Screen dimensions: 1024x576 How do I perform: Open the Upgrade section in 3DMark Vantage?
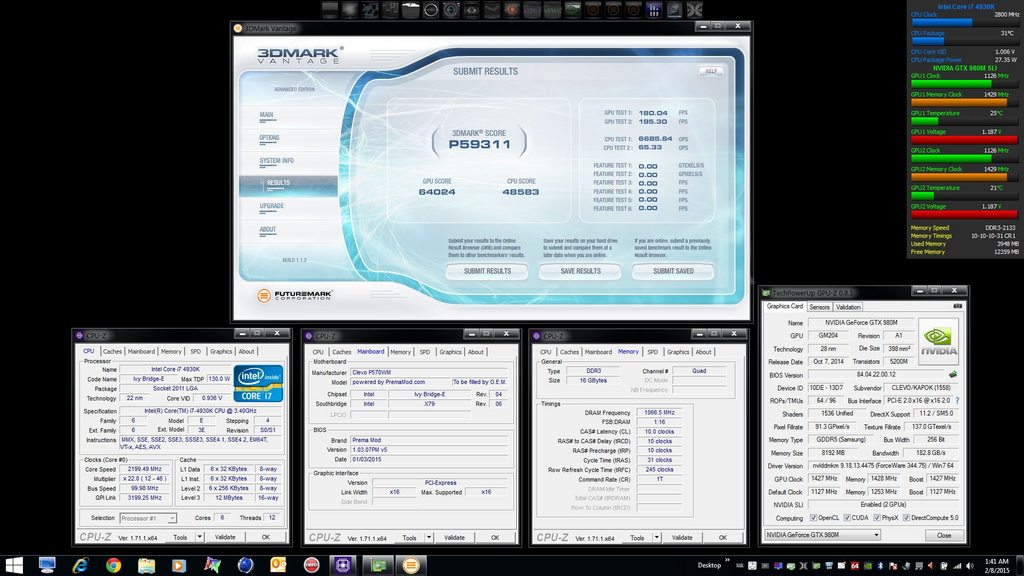pyautogui.click(x=272, y=206)
